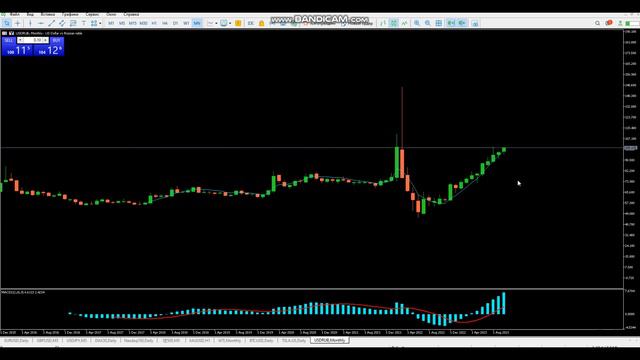Click the yellow lock icon
Image resolution: width=640 pixels, height=360 pixels.
(262, 23)
